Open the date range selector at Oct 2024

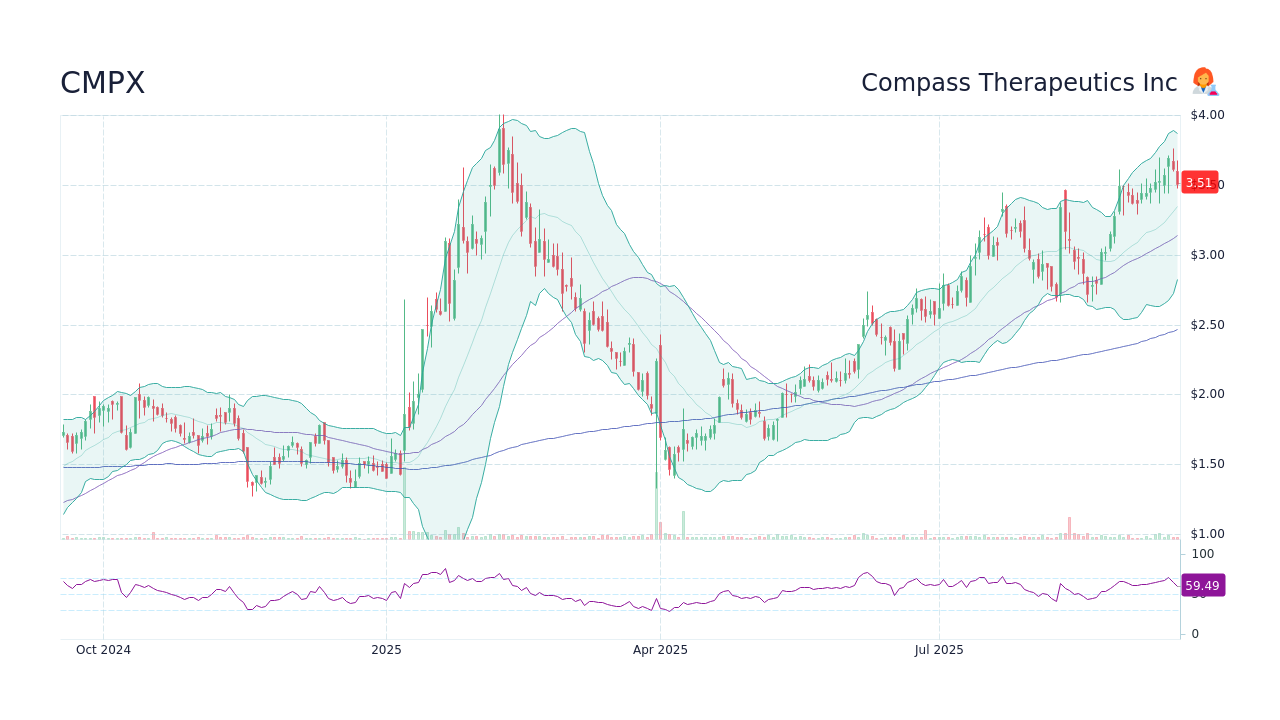[102, 649]
